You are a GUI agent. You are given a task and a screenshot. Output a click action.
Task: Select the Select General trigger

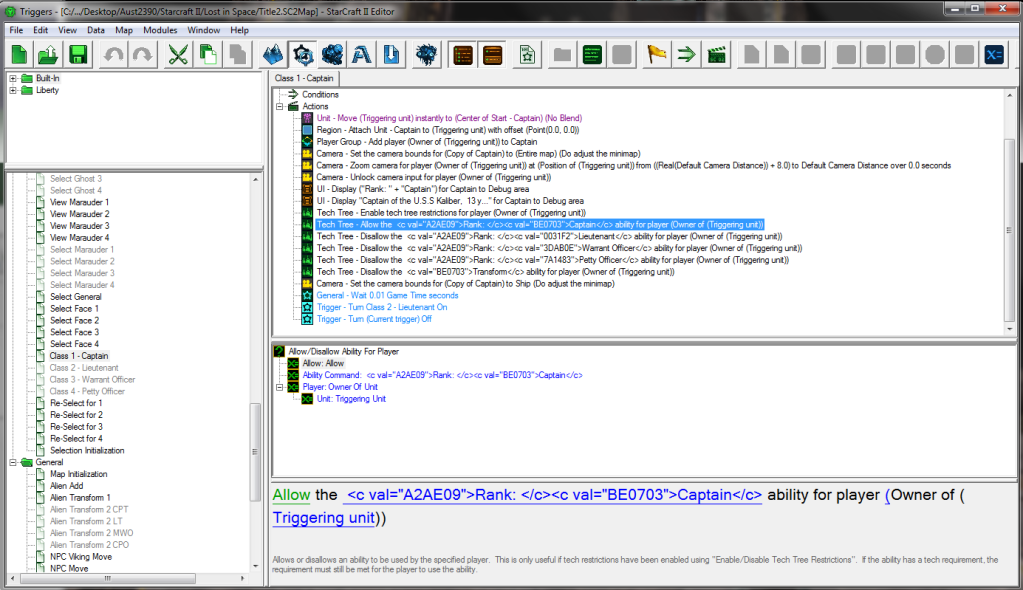76,297
